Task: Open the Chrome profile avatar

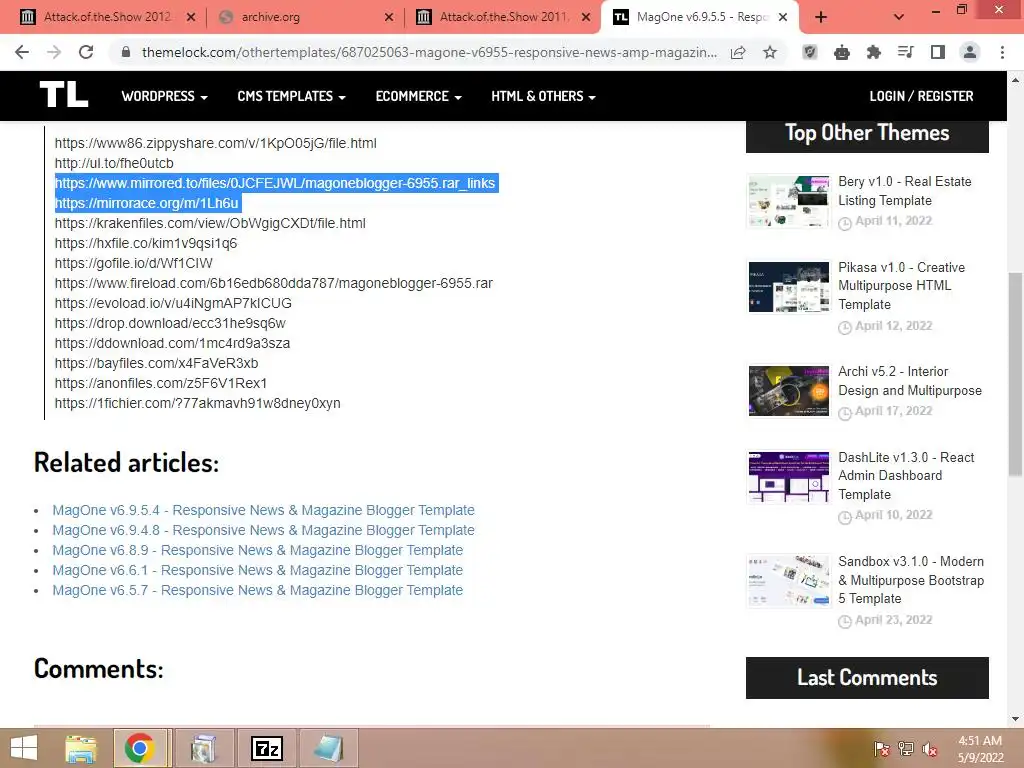Action: 970,52
